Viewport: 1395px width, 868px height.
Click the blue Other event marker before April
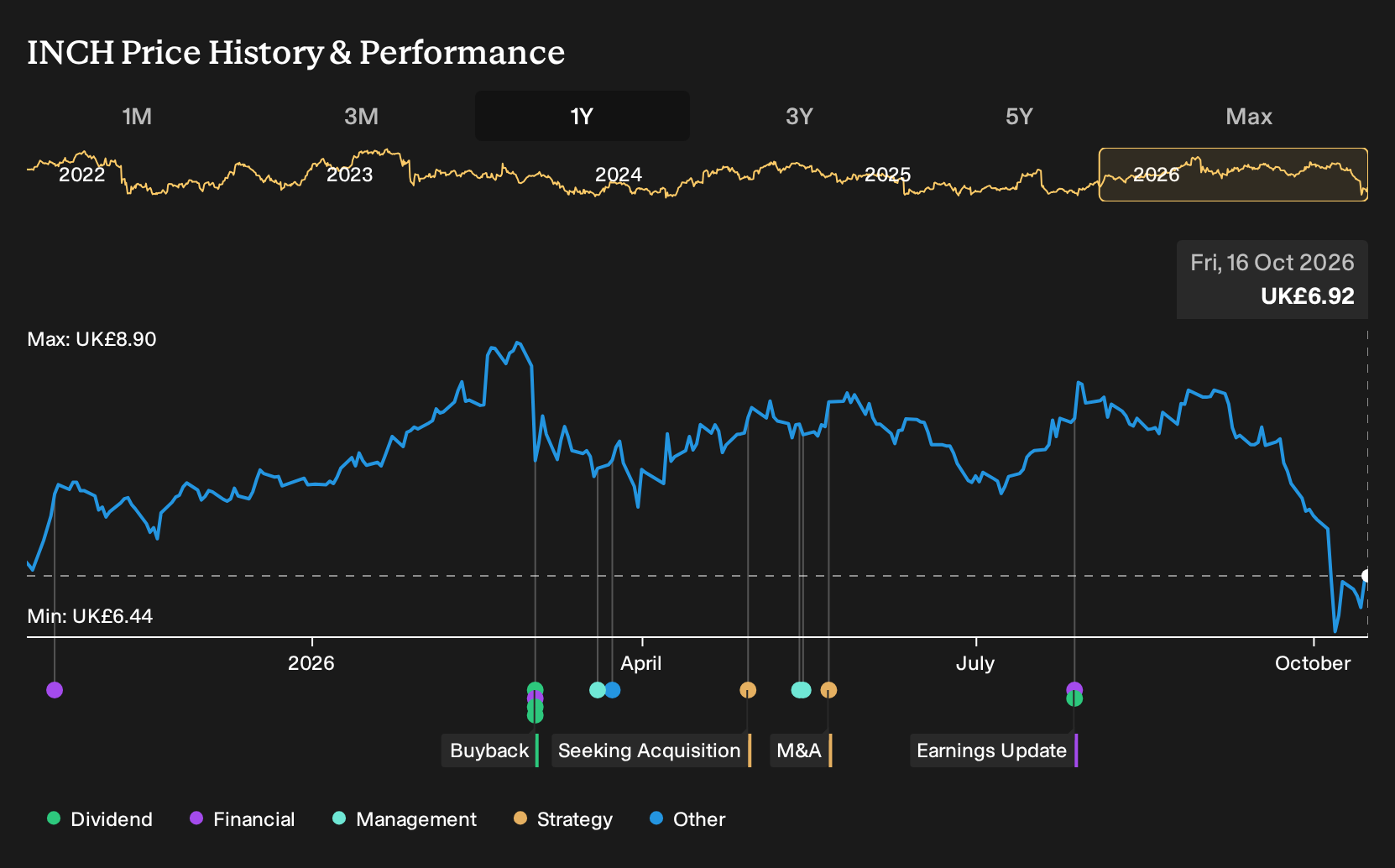pos(613,690)
